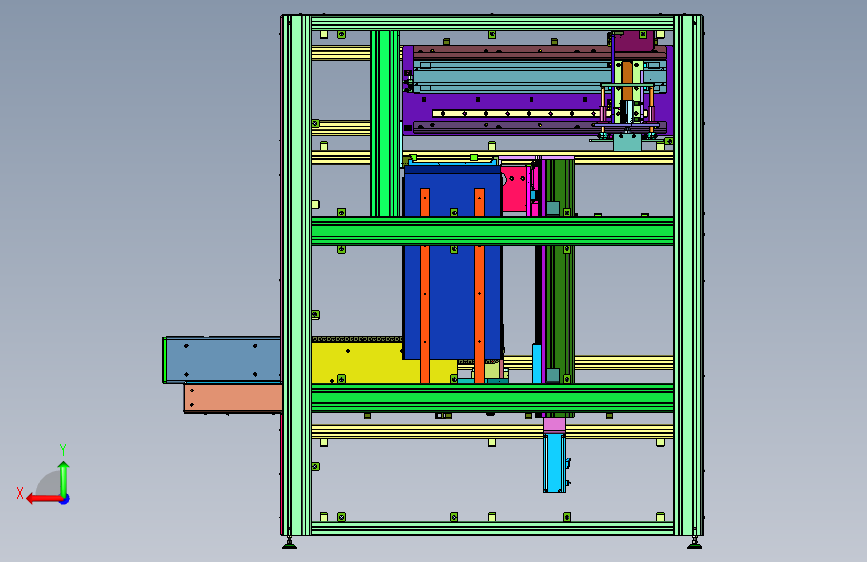Screen dimensions: 867x562
Task: Select the right outer vertical frame post
Action: pos(688,275)
